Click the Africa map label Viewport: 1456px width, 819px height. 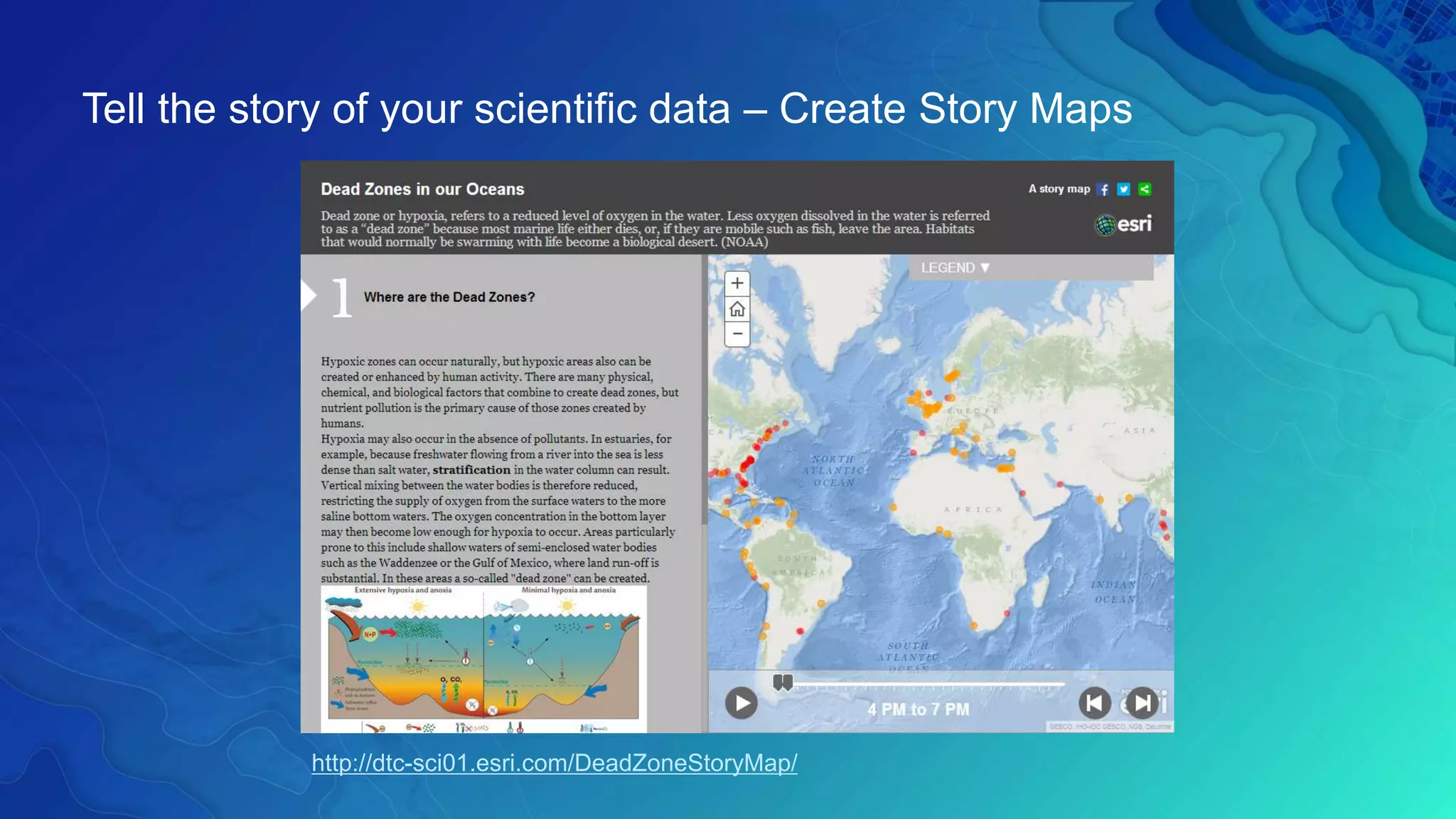(973, 510)
